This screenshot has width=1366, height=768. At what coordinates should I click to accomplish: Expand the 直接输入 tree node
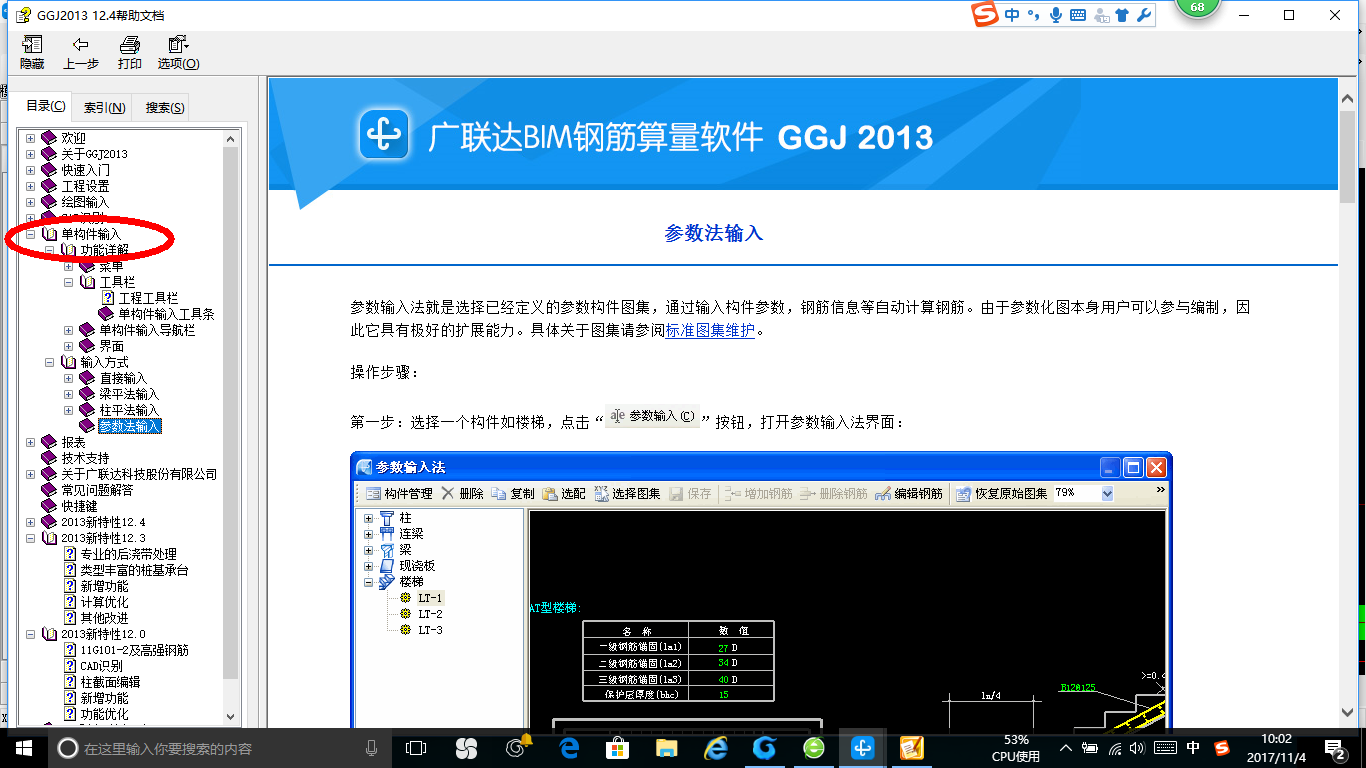(68, 378)
